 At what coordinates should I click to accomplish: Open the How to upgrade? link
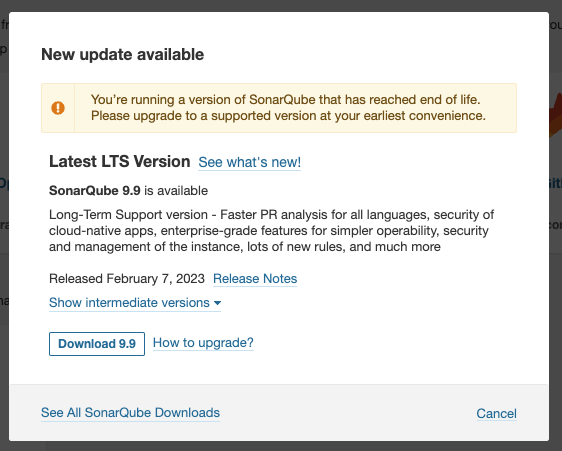pyautogui.click(x=203, y=343)
